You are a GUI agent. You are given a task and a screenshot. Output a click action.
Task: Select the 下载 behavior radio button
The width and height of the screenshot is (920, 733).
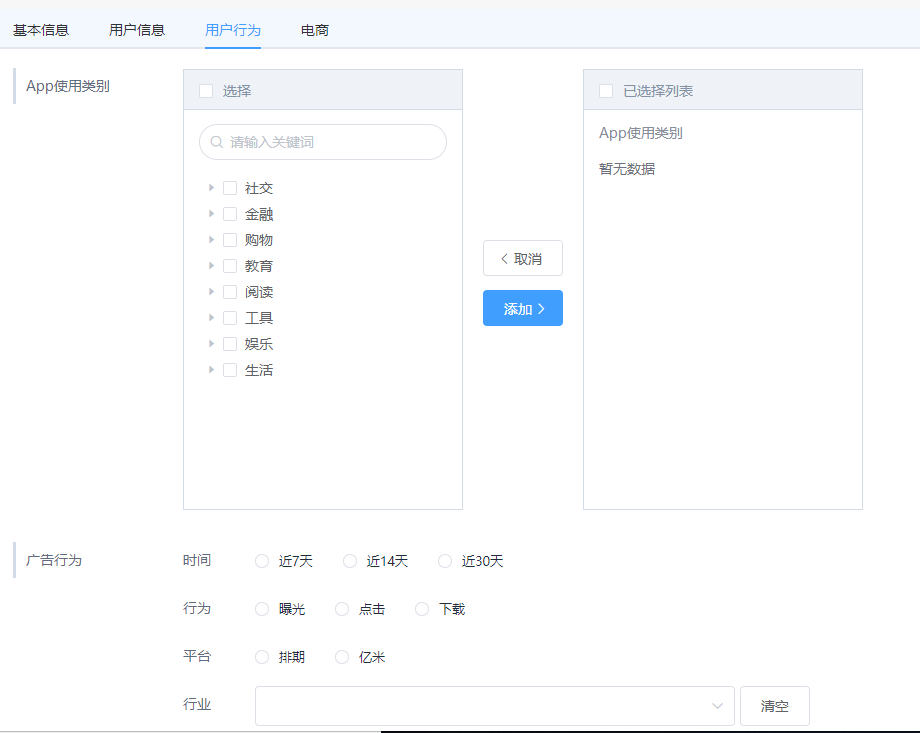coord(420,609)
